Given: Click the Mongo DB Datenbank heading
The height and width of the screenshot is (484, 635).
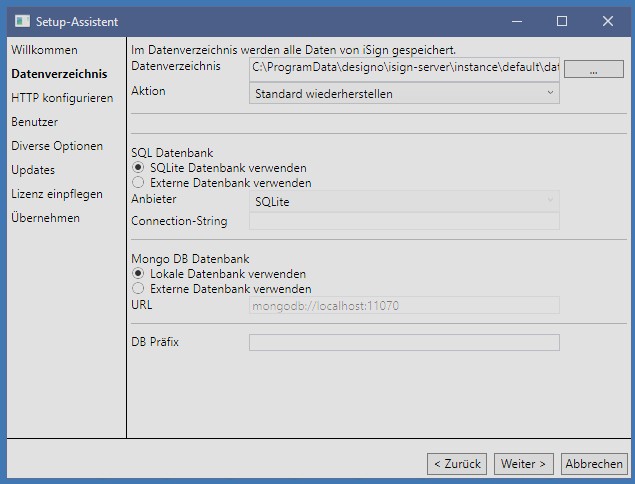Looking at the screenshot, I should point(190,258).
